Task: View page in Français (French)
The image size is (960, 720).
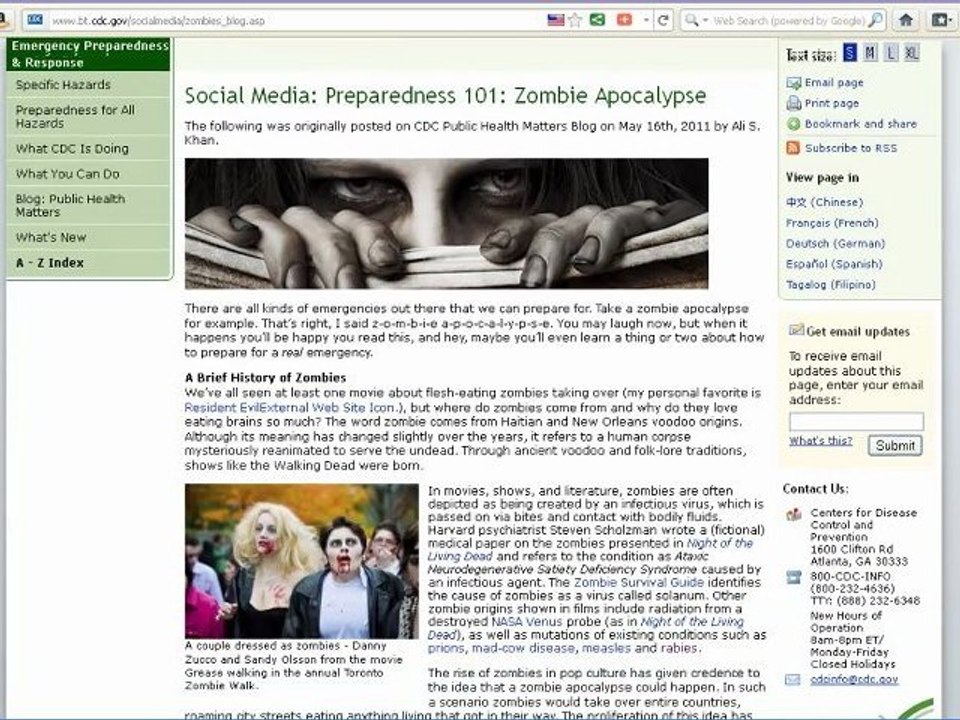Action: coord(832,223)
